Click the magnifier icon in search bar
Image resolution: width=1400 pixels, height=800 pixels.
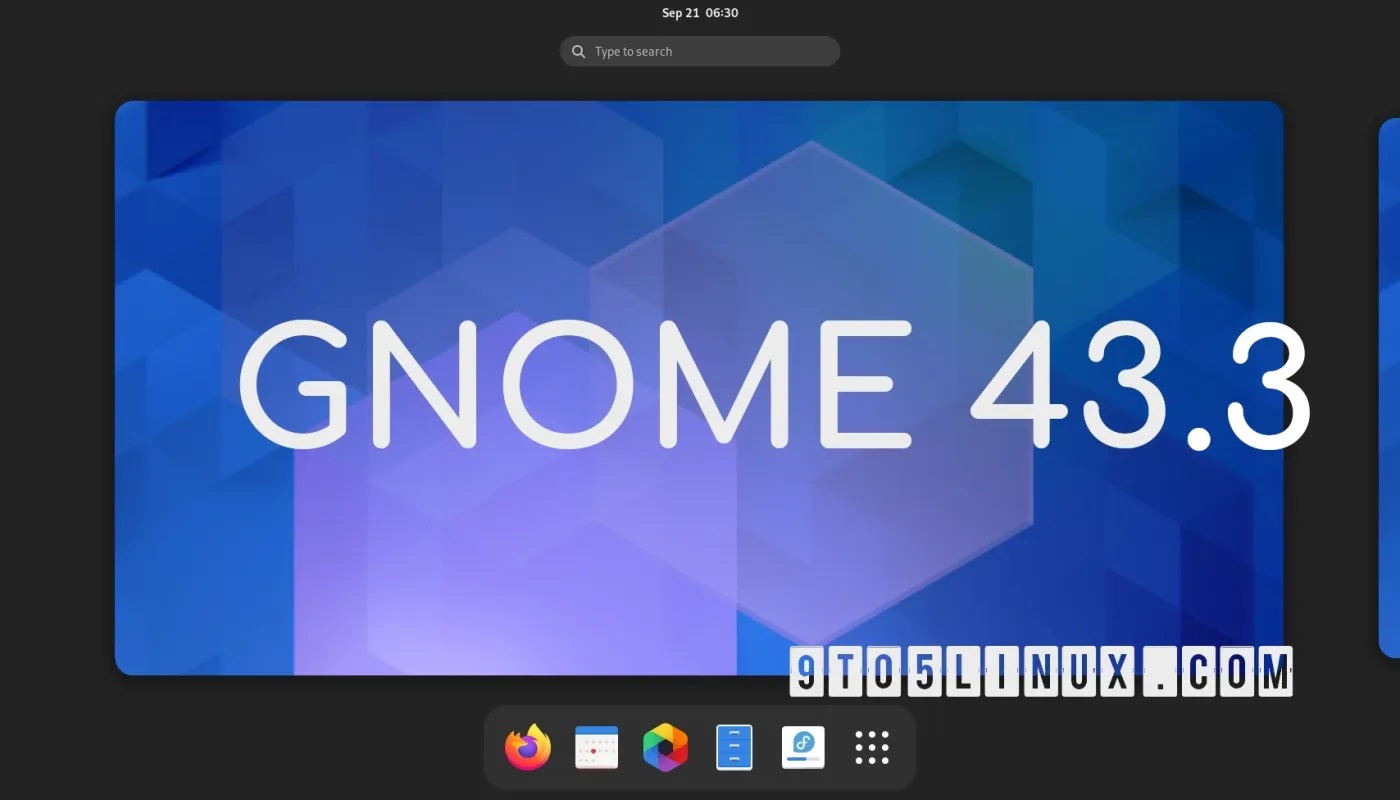click(578, 51)
